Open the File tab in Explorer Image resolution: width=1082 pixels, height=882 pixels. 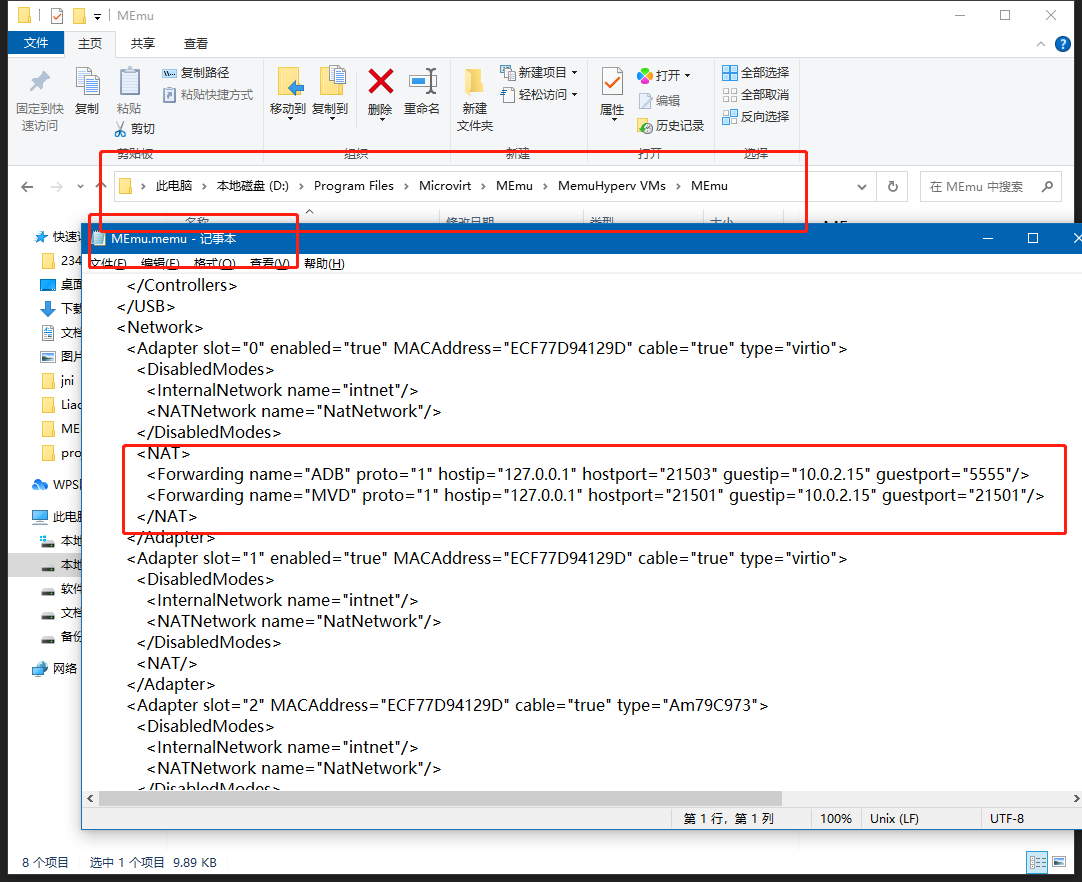(36, 43)
